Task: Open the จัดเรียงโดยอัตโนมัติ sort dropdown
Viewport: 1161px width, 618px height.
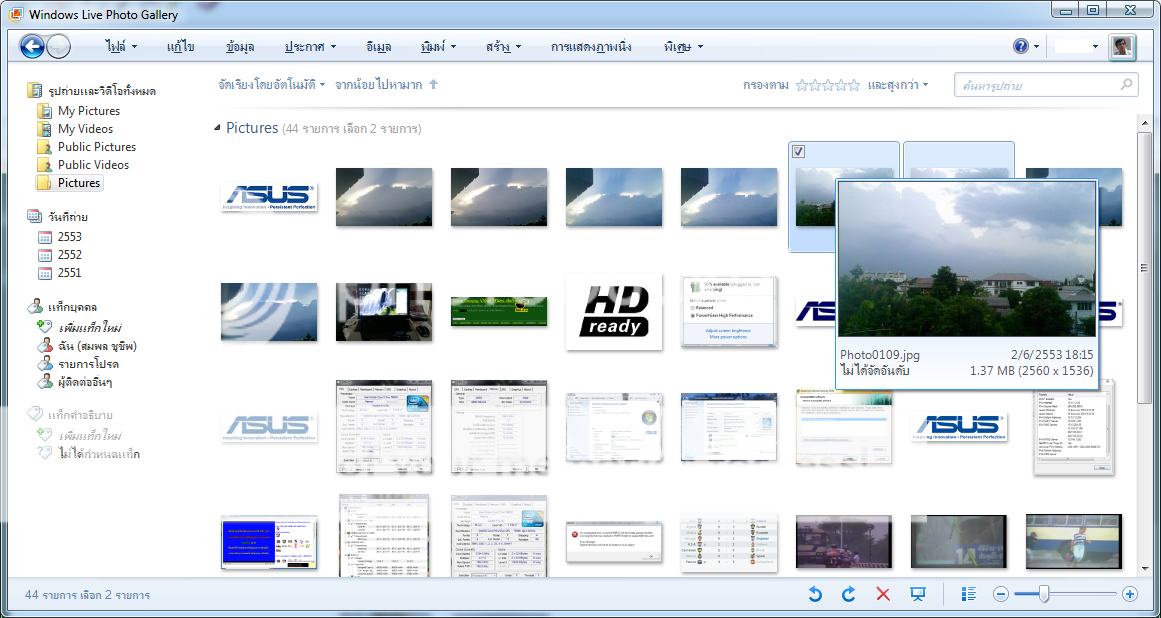Action: [272, 85]
